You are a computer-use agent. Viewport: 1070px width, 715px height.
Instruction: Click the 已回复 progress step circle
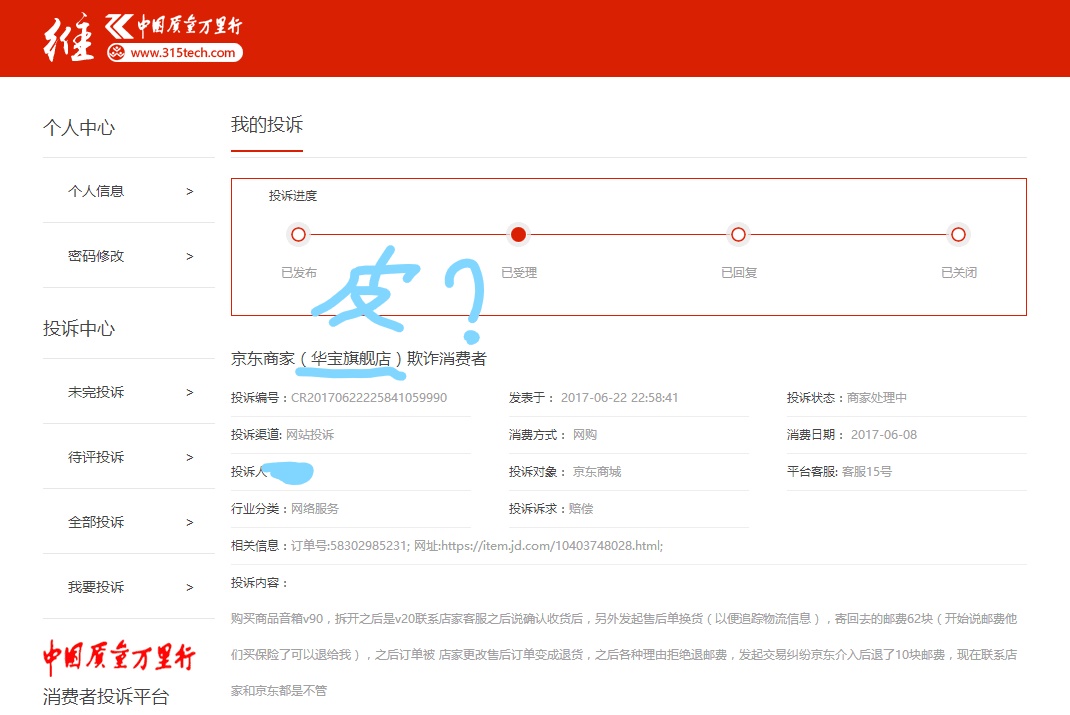[738, 235]
